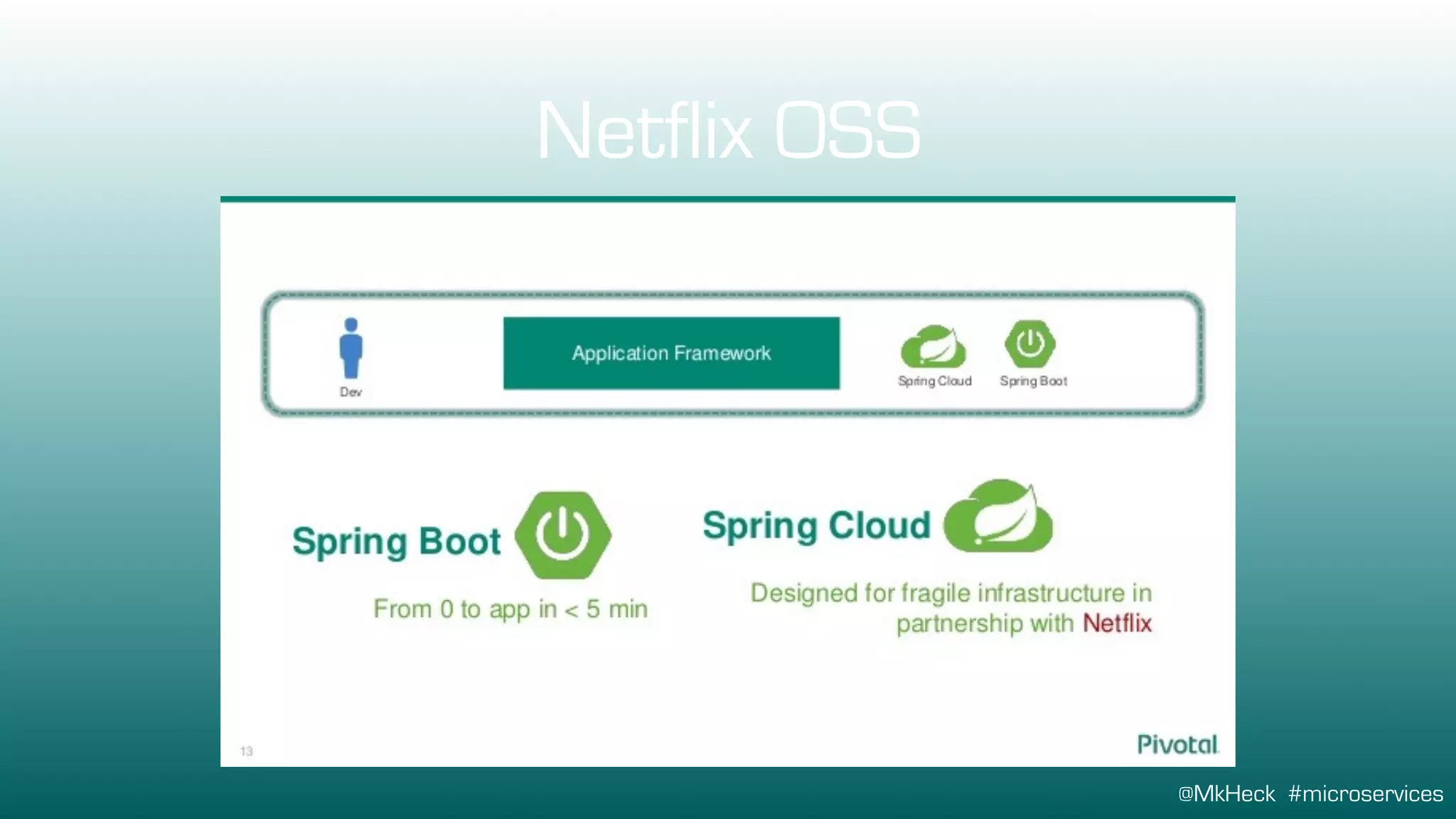Click the blue Dev person icon

(350, 348)
